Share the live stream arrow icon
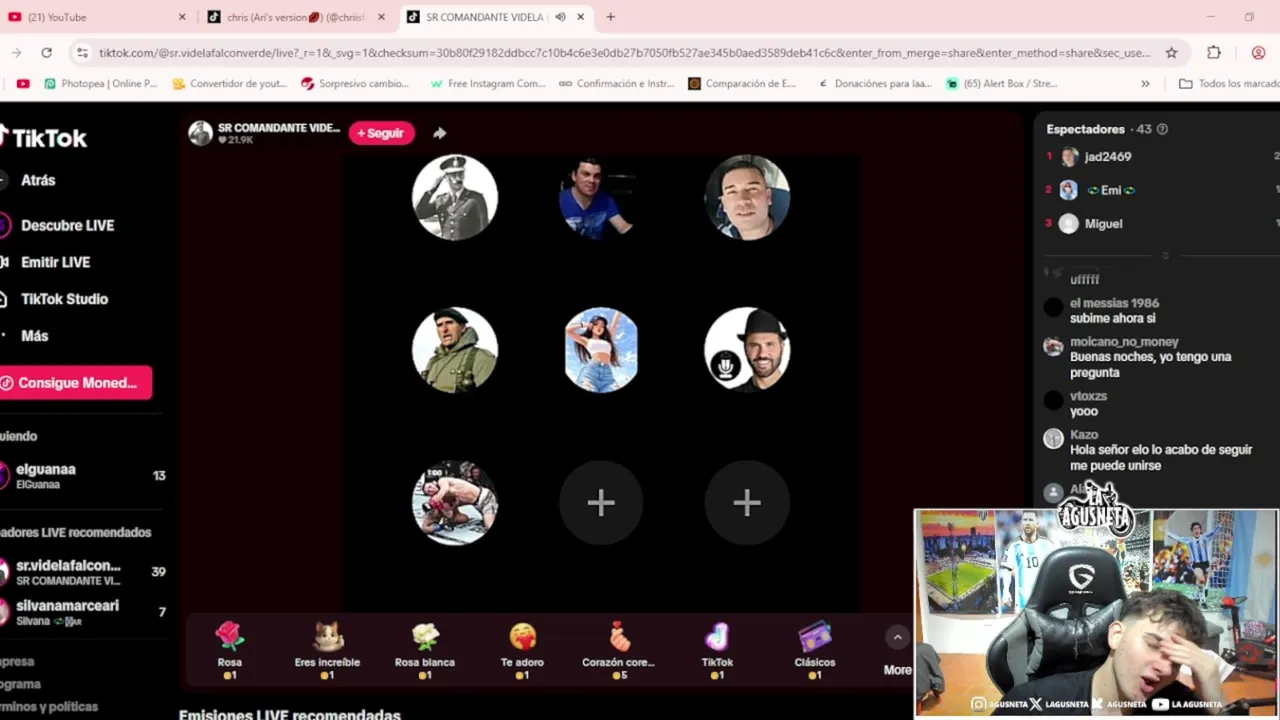Screen dimensions: 1280x720 click(x=439, y=133)
